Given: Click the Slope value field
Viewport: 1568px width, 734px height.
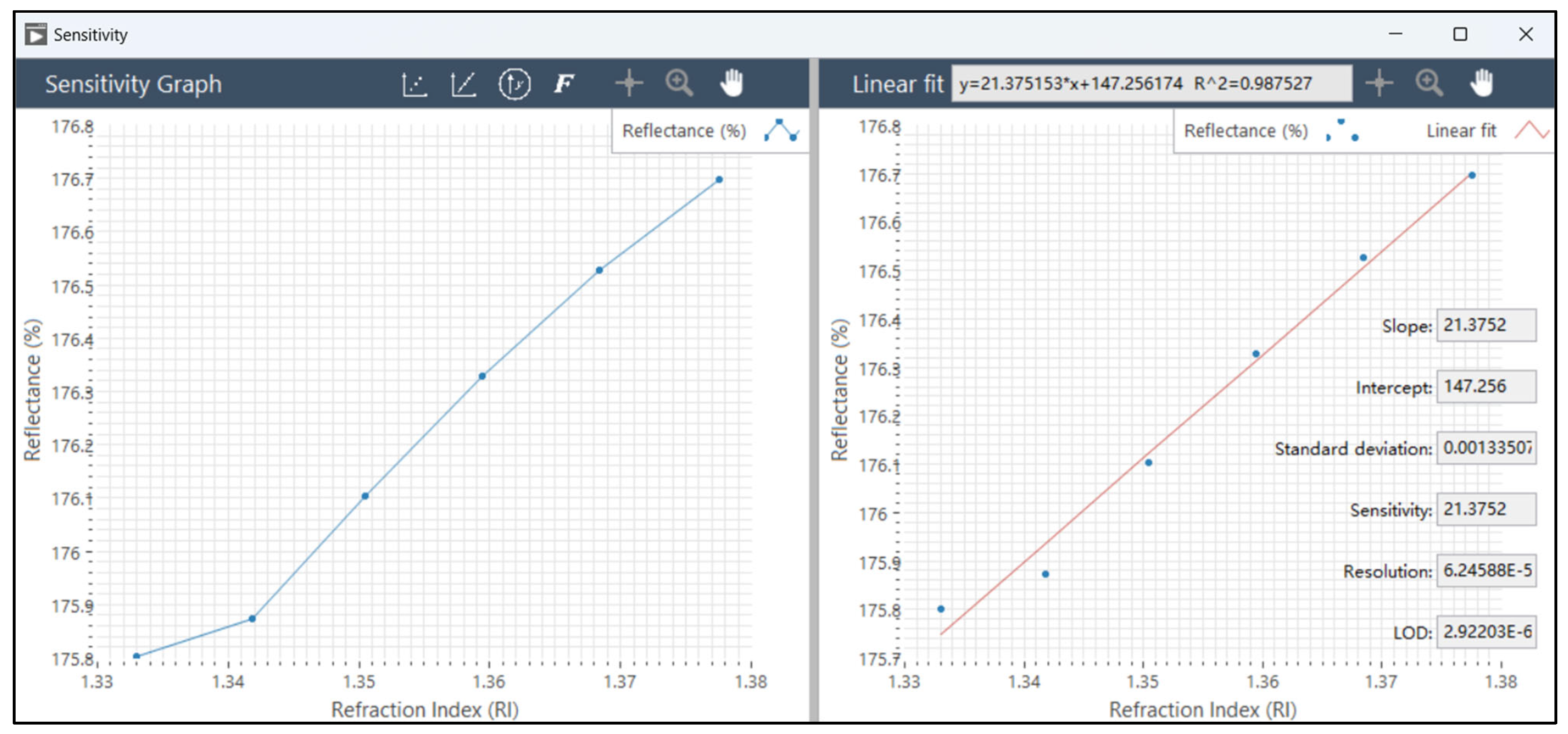Looking at the screenshot, I should pyautogui.click(x=1486, y=326).
